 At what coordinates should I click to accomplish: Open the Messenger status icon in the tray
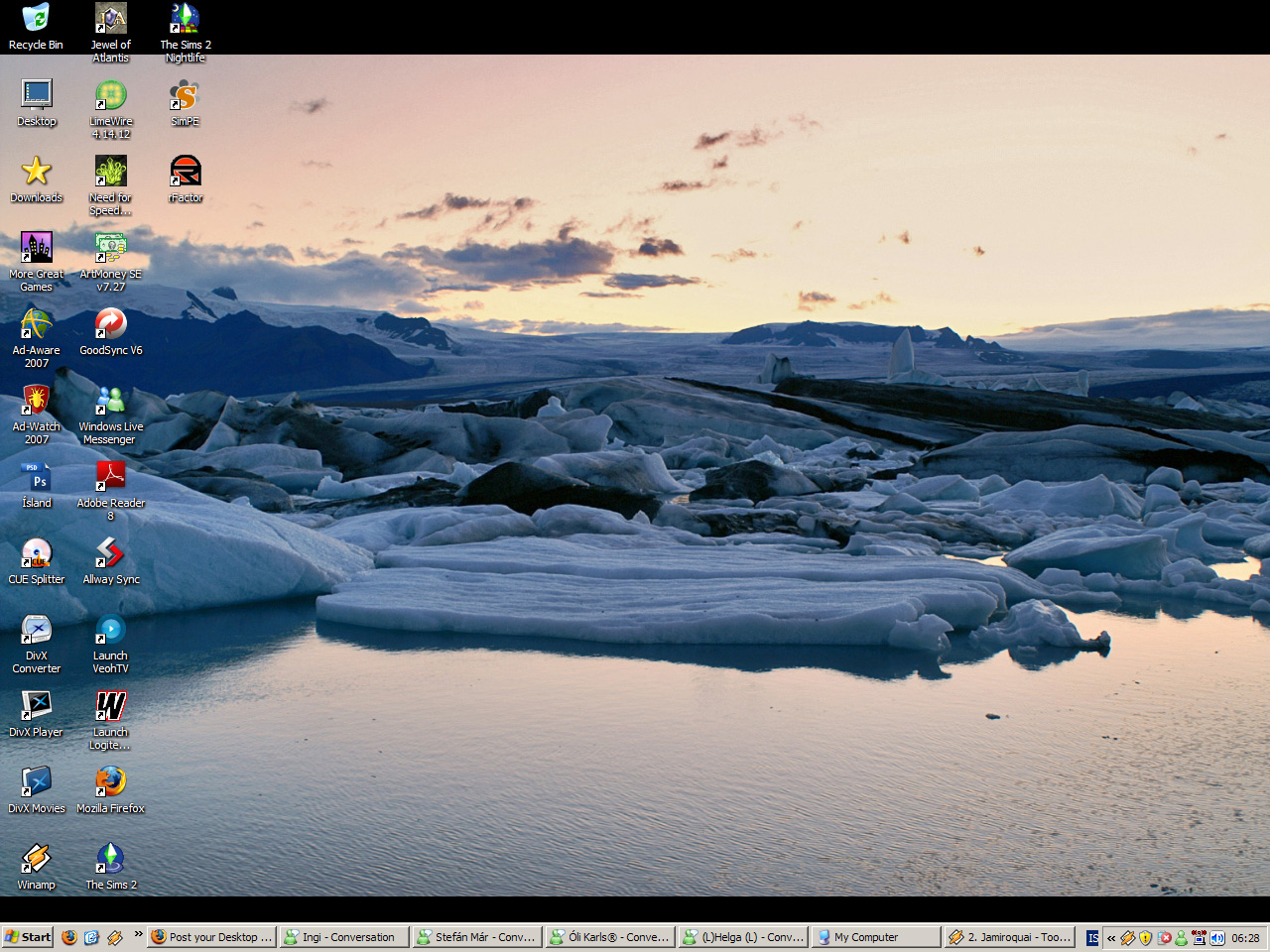point(1181,938)
